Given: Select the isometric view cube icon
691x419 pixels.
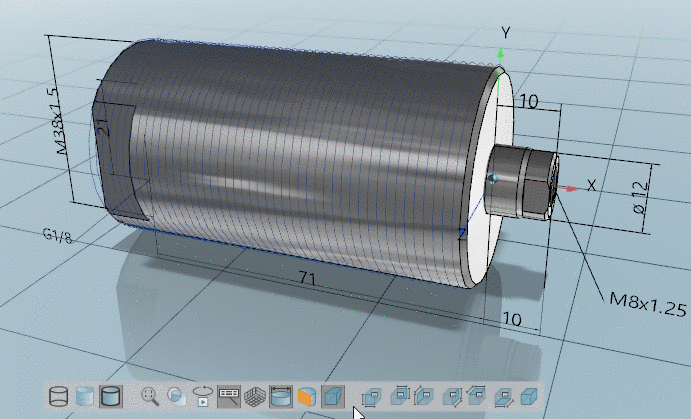Looking at the screenshot, I should (529, 396).
